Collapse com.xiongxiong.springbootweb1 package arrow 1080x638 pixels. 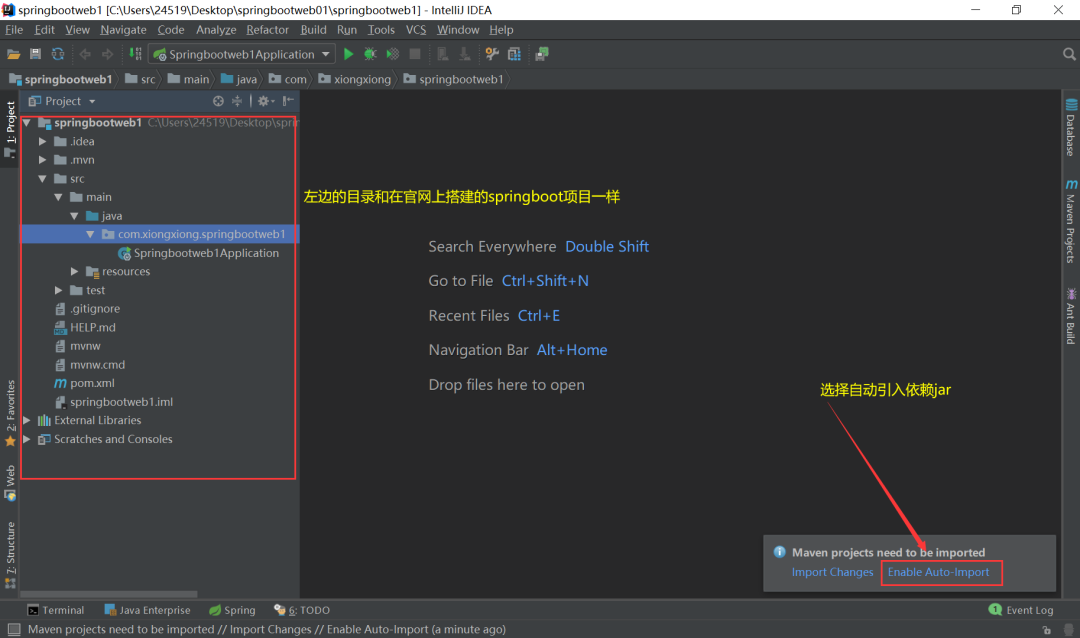(x=90, y=234)
